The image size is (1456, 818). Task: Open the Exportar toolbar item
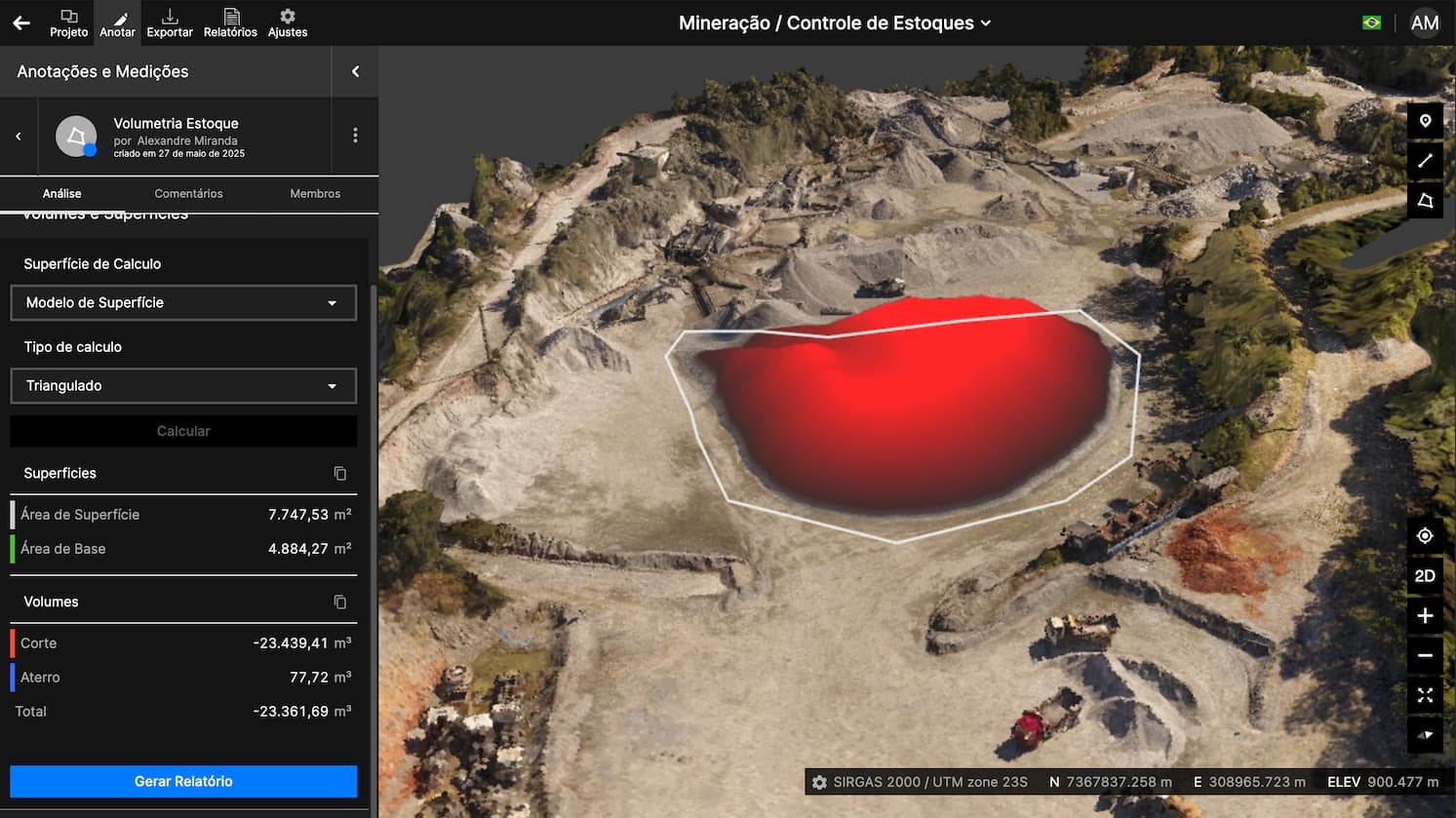(170, 23)
